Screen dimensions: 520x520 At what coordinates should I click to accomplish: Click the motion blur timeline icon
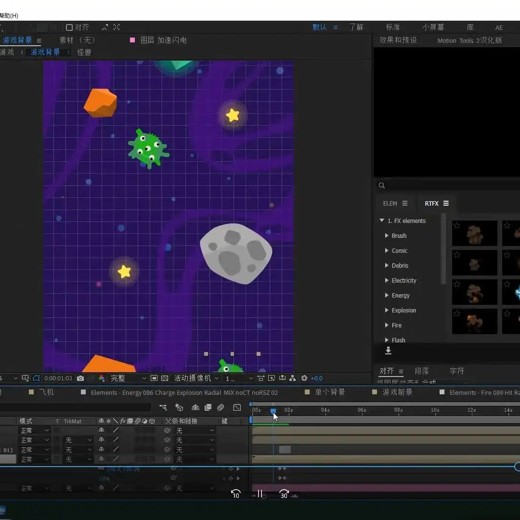pyautogui.click(x=220, y=407)
